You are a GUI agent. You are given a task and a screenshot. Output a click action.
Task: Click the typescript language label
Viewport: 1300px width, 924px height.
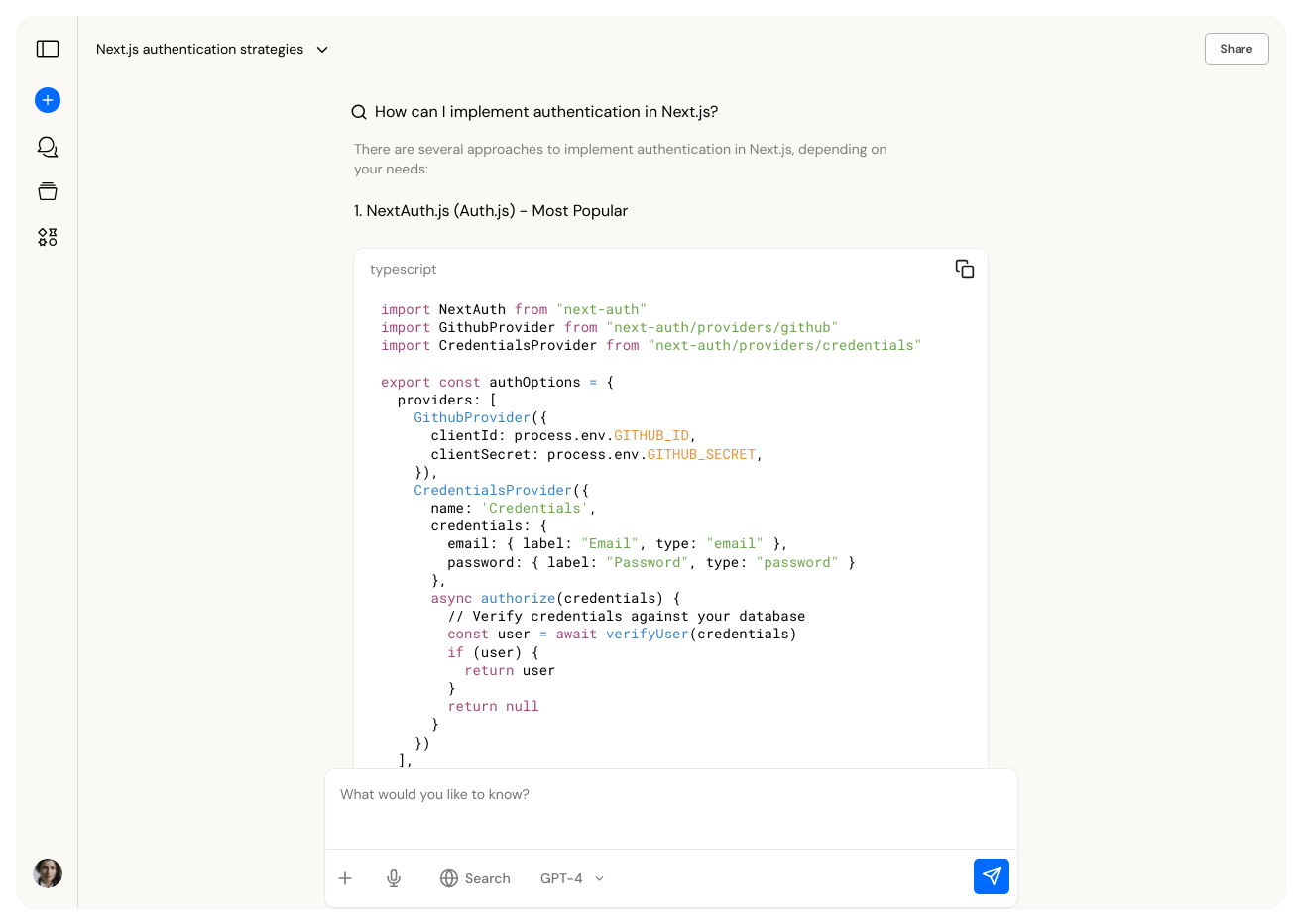pos(403,269)
